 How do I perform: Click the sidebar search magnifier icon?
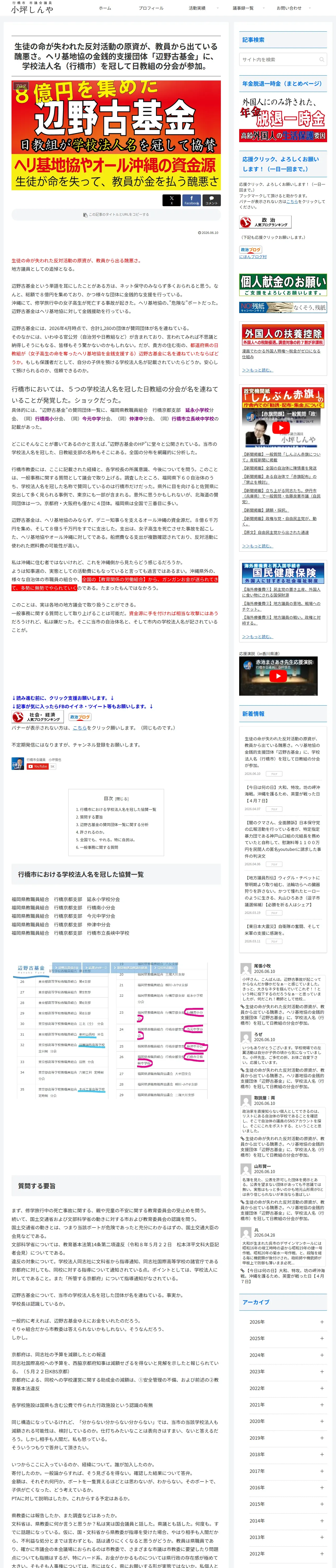[321, 60]
